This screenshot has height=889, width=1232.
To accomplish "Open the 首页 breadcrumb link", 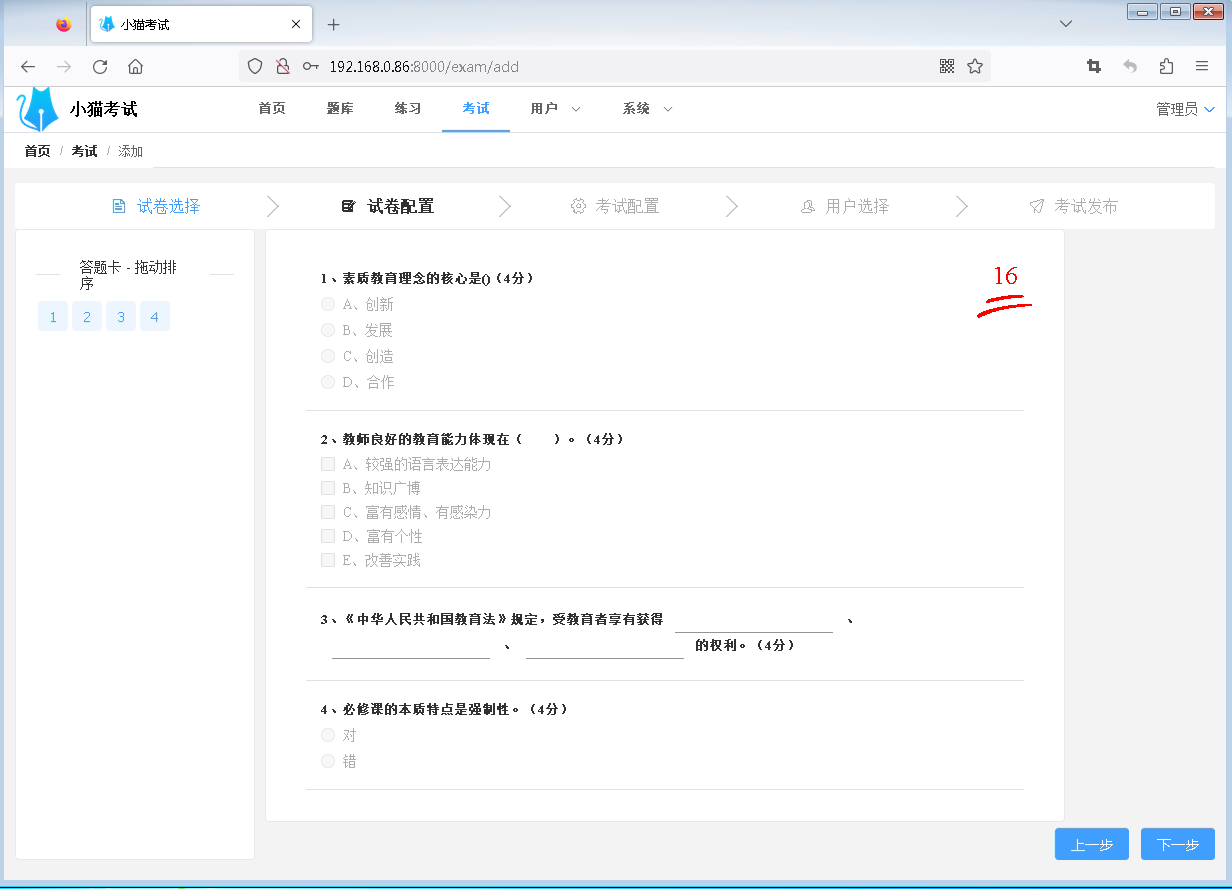I will (x=36, y=150).
